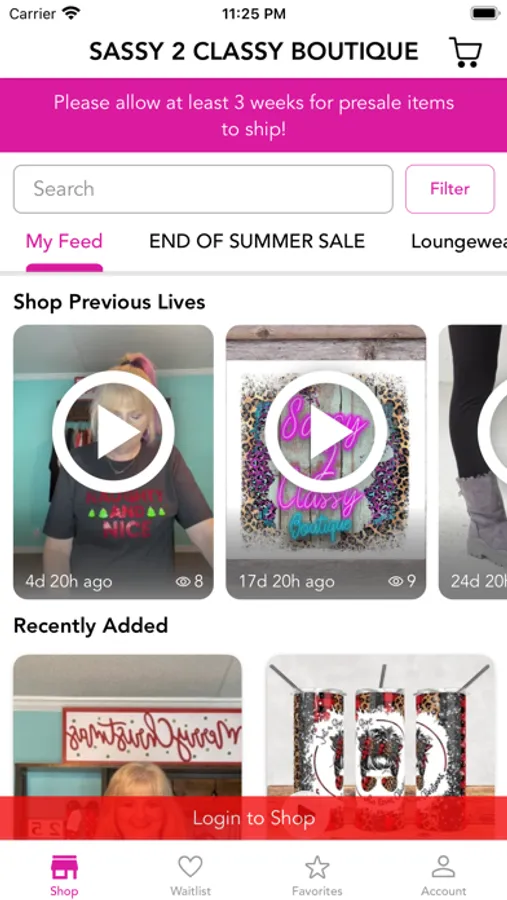Open the shopping cart icon
The image size is (507, 900).
466,52
